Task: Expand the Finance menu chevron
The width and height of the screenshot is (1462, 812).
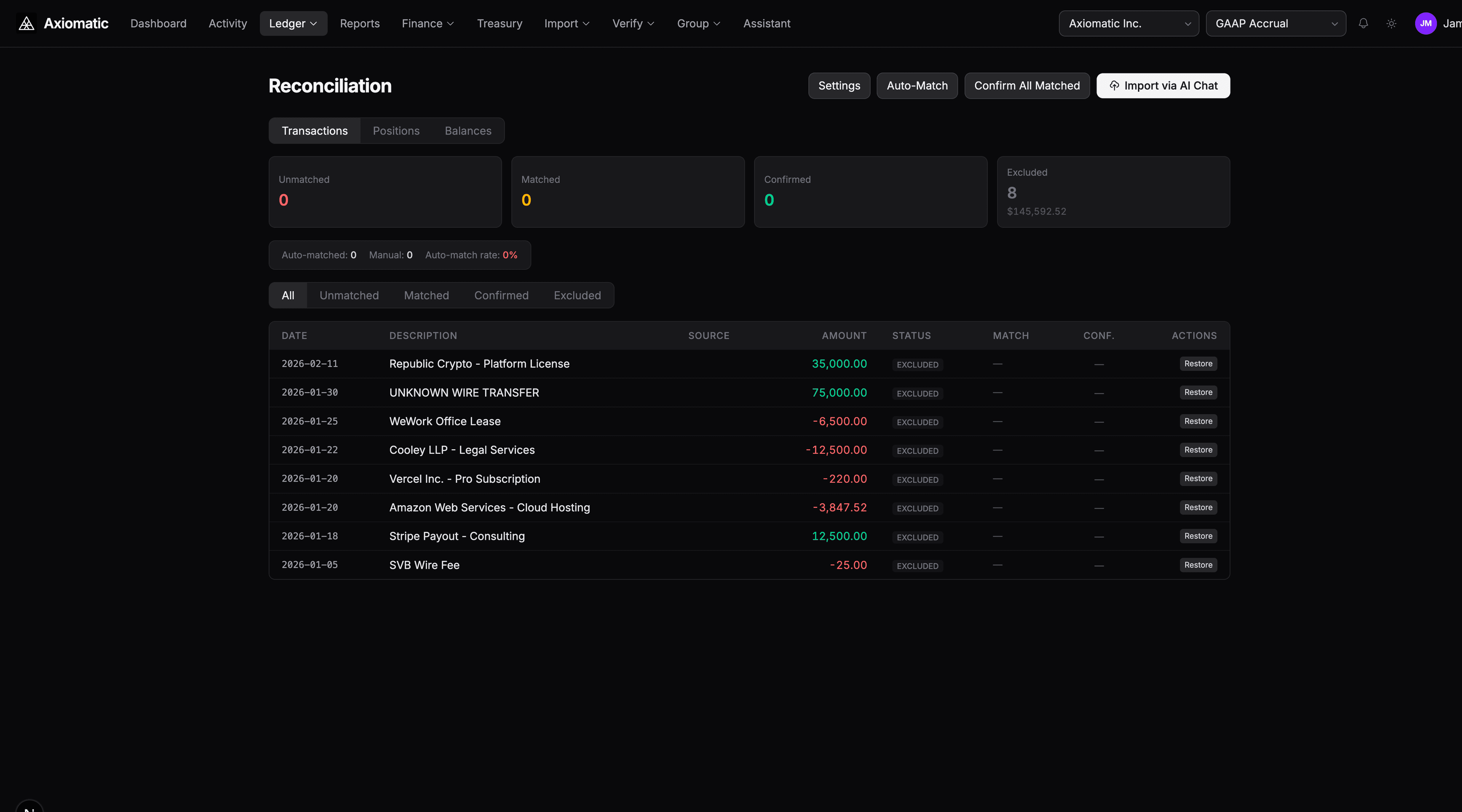Action: pos(451,23)
